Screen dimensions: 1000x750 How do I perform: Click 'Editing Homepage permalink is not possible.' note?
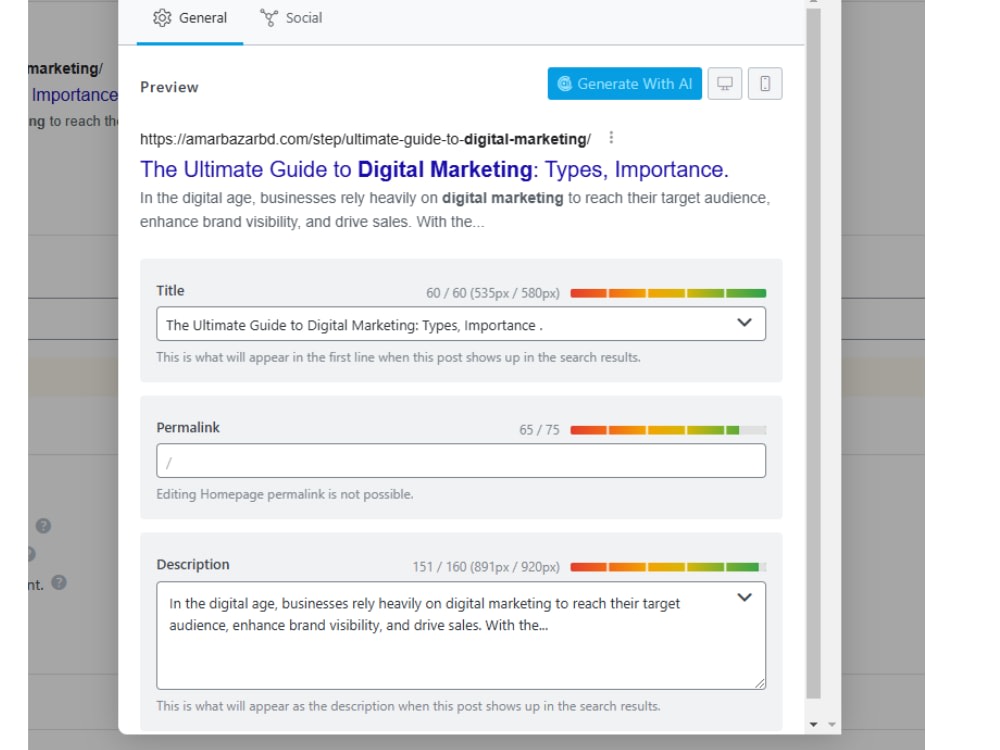(284, 494)
